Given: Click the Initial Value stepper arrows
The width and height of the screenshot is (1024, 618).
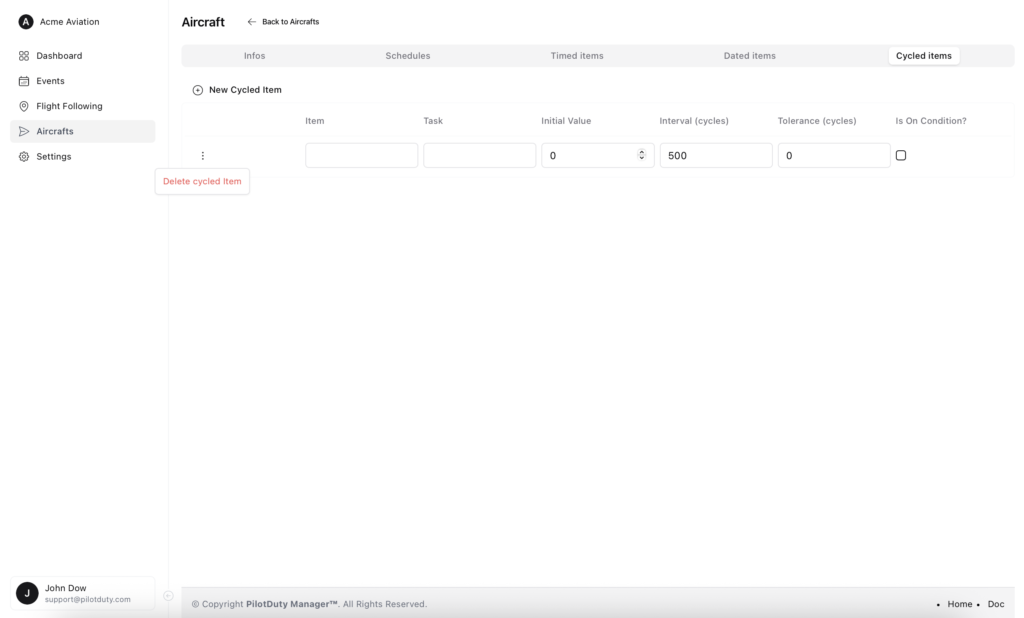Looking at the screenshot, I should (642, 155).
